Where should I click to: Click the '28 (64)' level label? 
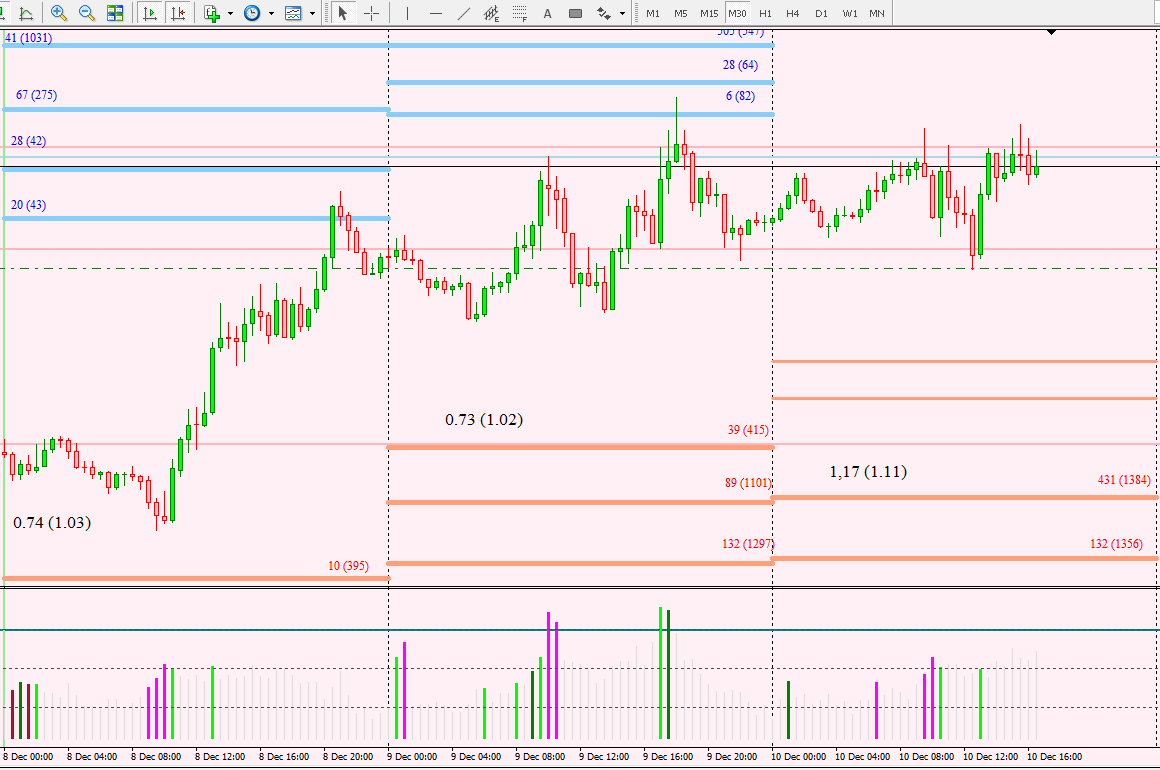click(x=741, y=65)
